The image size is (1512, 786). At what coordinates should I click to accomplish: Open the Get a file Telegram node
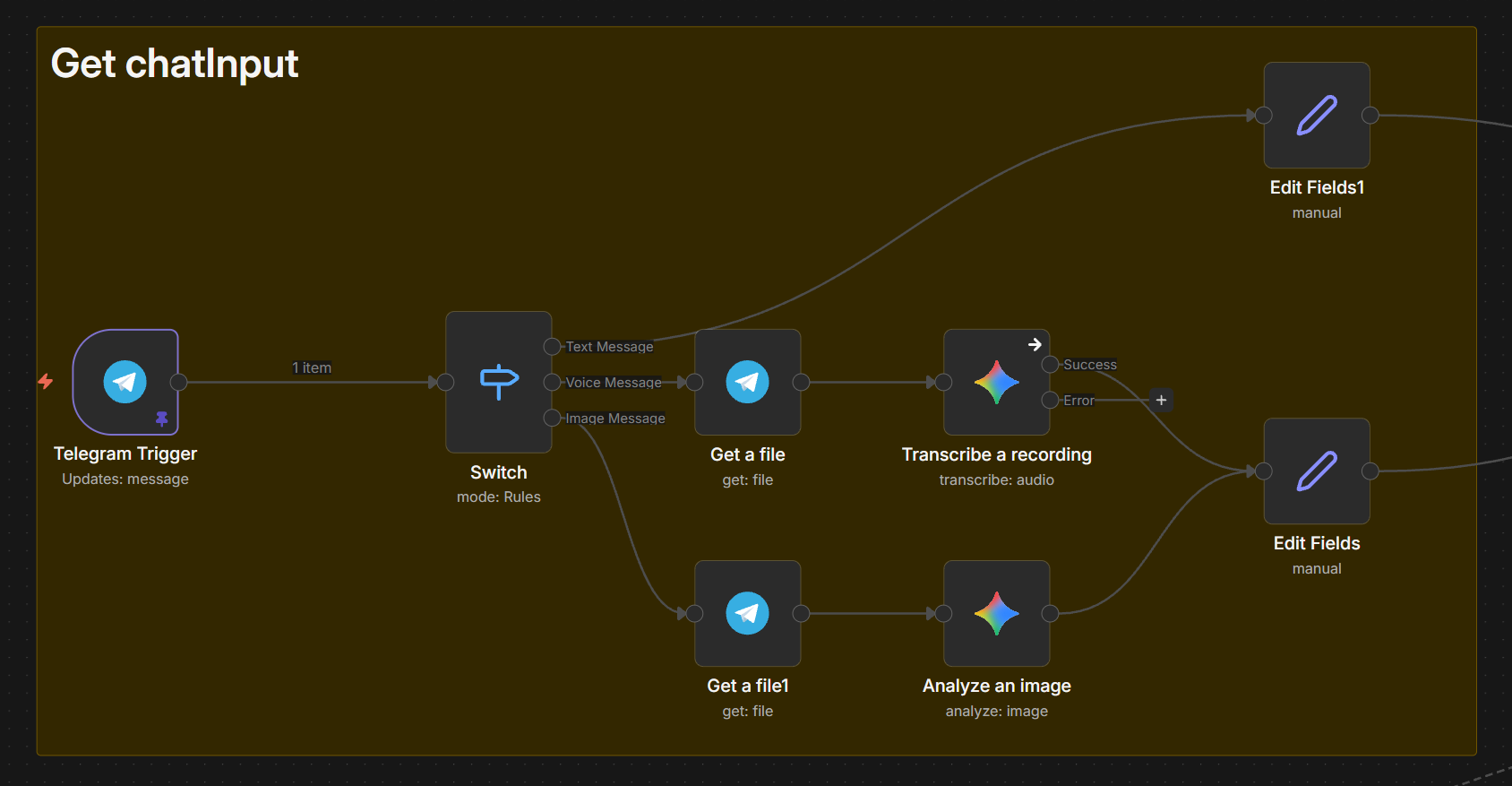pos(747,382)
